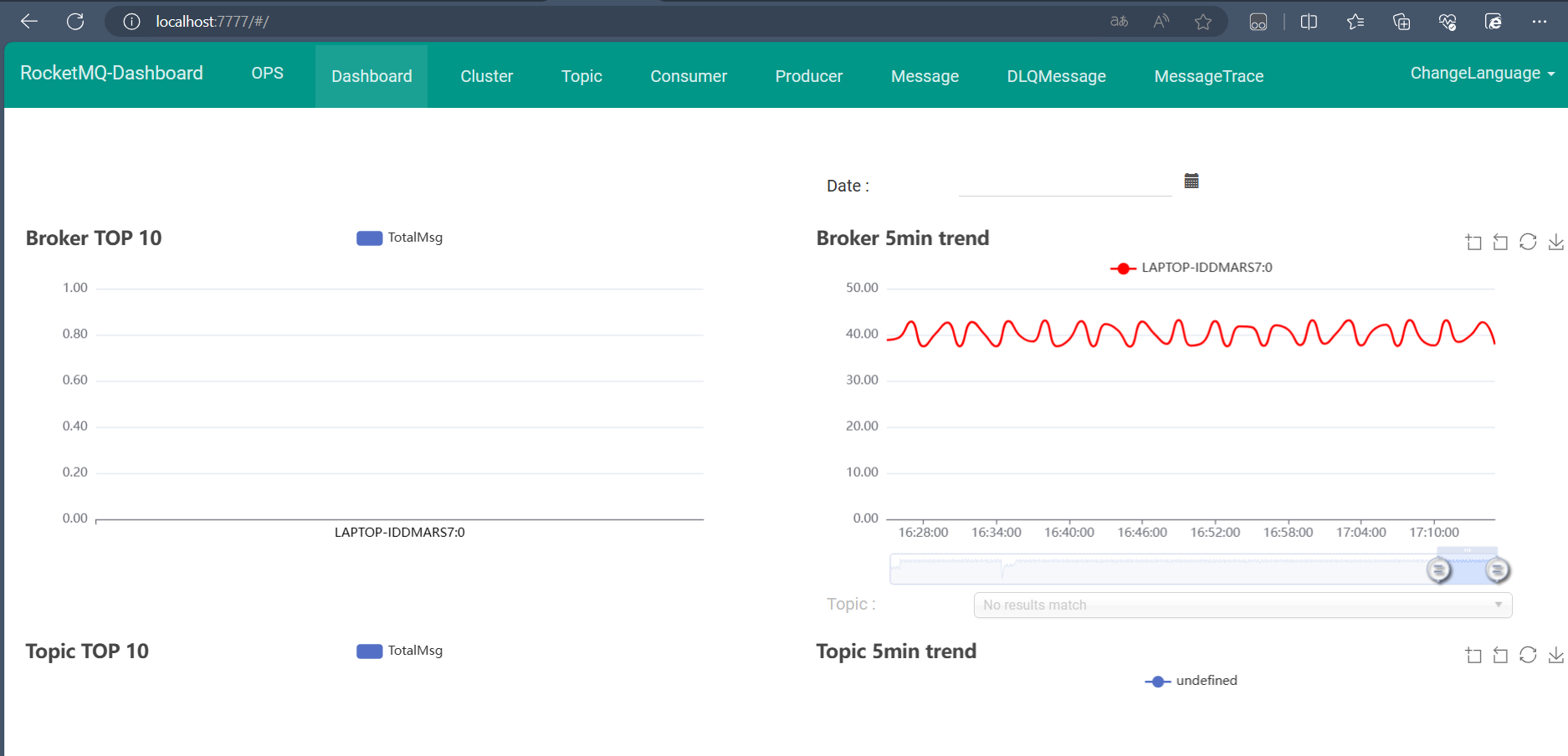Open the browser translate option
This screenshot has height=756, width=1568.
pyautogui.click(x=1119, y=22)
